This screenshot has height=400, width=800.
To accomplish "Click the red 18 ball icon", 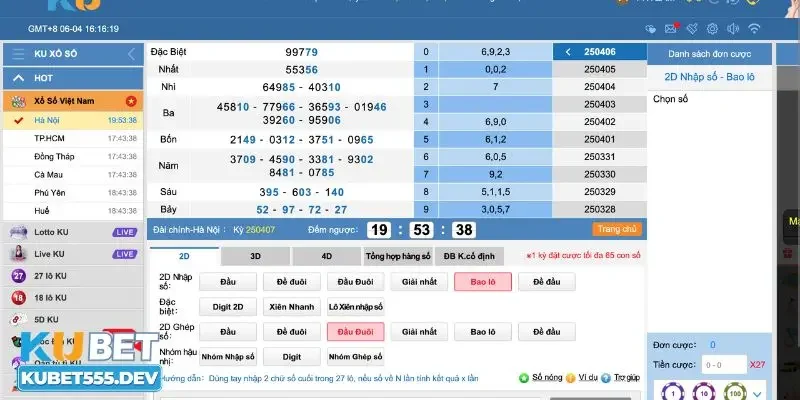I will pyautogui.click(x=18, y=297).
